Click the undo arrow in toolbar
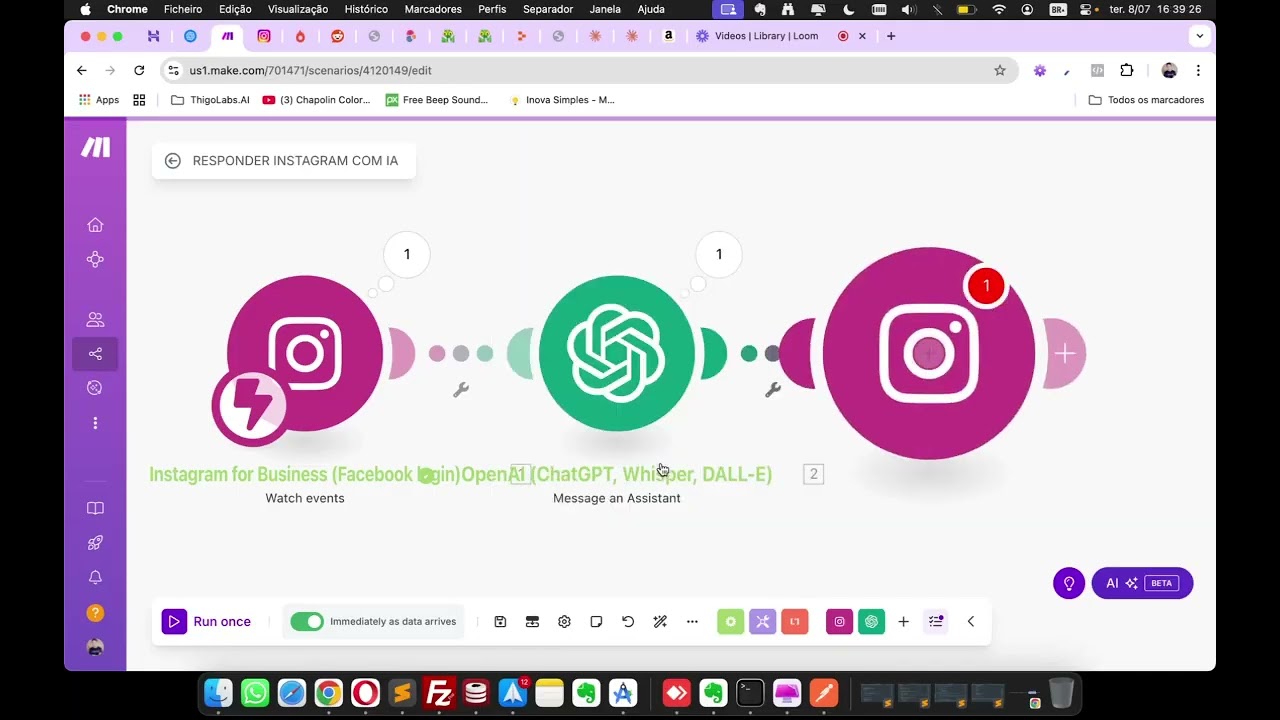Image resolution: width=1280 pixels, height=720 pixels. pyautogui.click(x=628, y=621)
